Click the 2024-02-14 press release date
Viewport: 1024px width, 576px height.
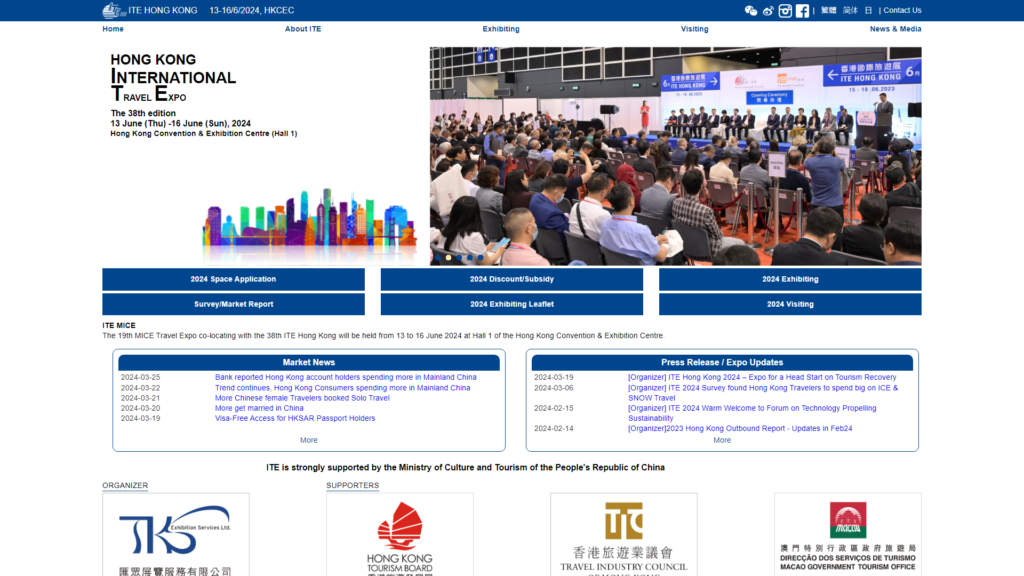553,428
